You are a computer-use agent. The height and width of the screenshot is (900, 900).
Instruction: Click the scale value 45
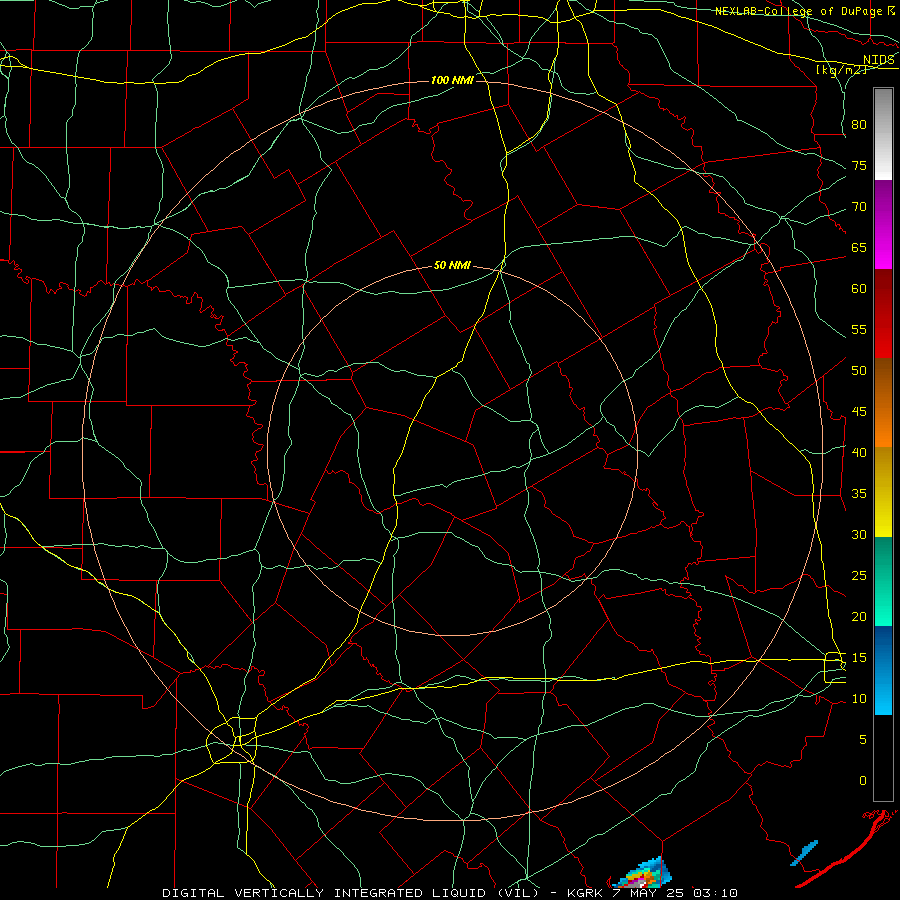[859, 412]
